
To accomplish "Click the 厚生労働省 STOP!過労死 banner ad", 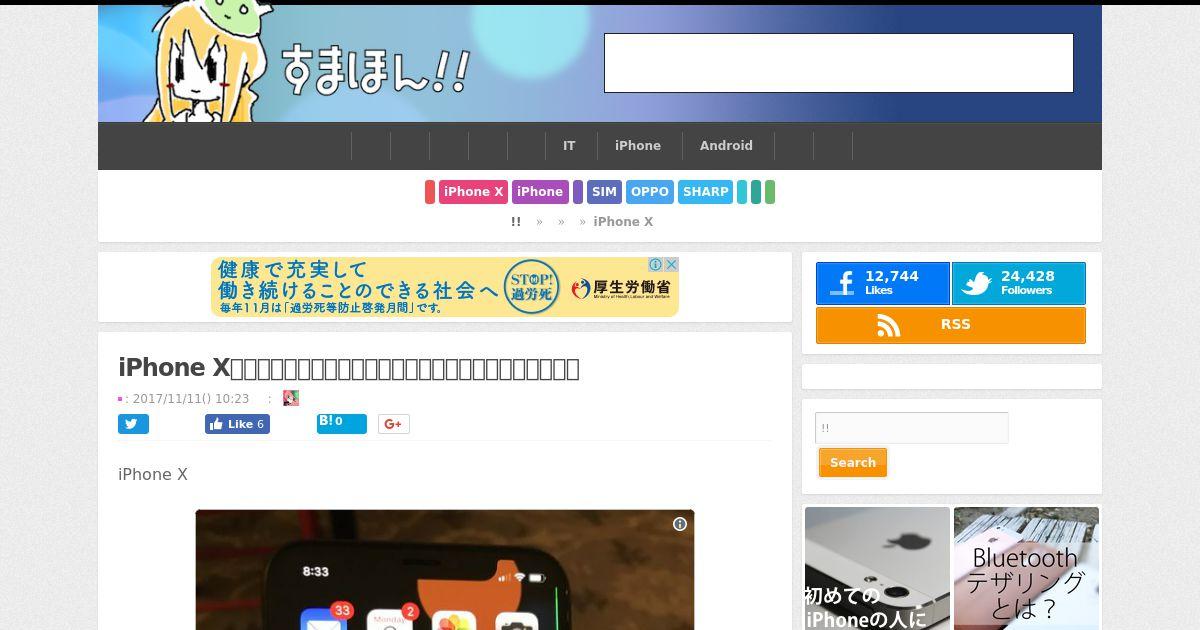I will click(445, 287).
